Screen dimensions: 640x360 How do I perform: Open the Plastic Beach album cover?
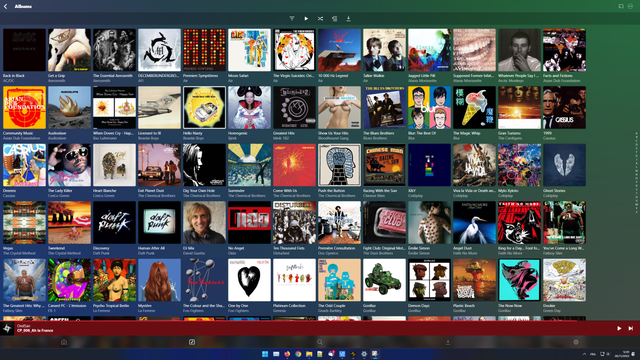474,280
